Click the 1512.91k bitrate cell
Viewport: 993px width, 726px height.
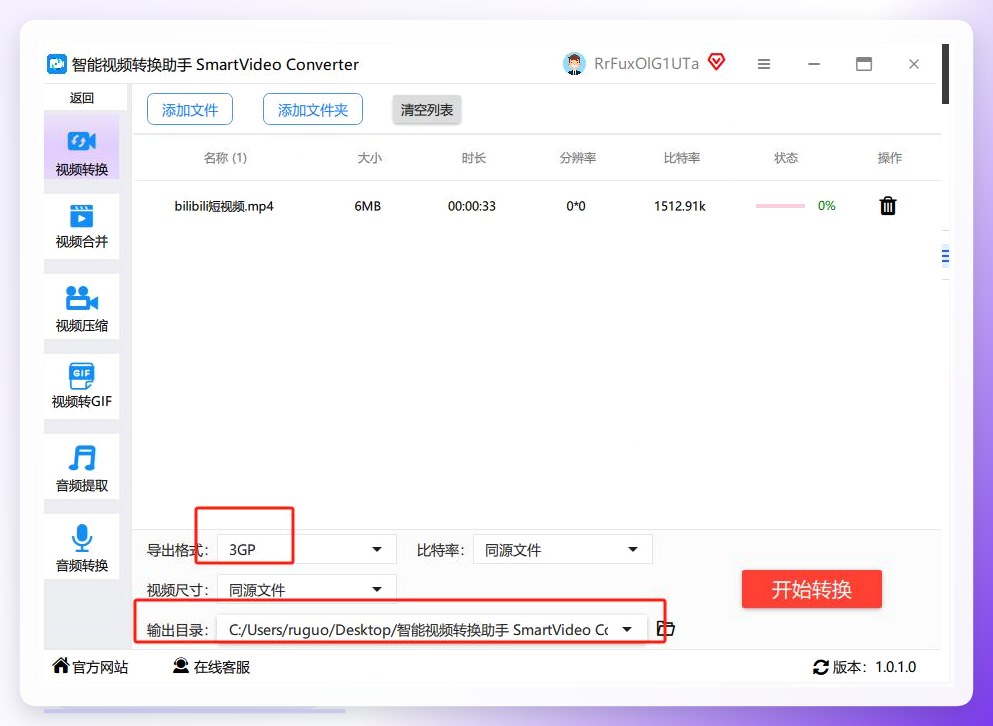click(x=680, y=206)
